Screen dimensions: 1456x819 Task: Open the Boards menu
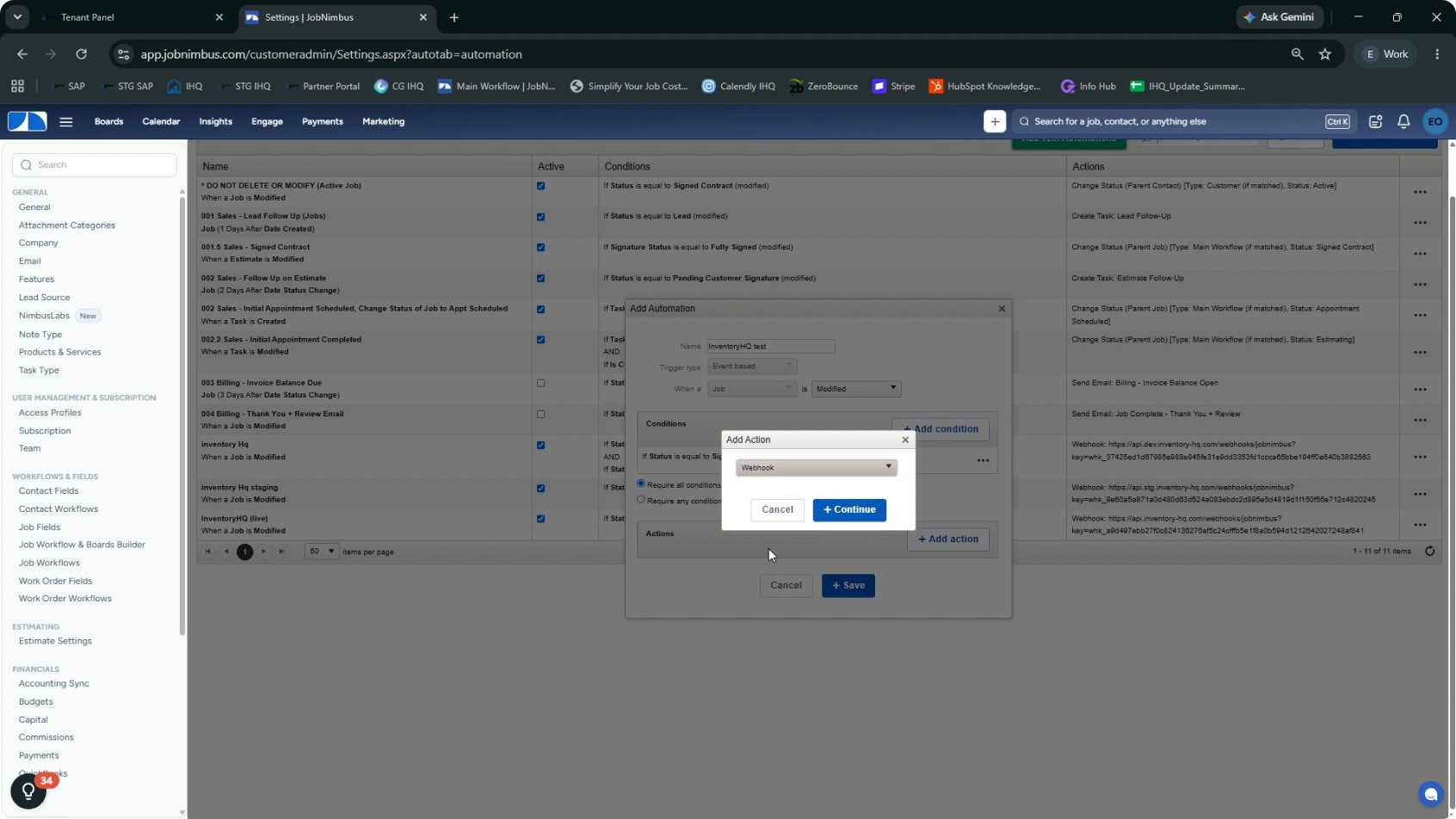click(109, 121)
